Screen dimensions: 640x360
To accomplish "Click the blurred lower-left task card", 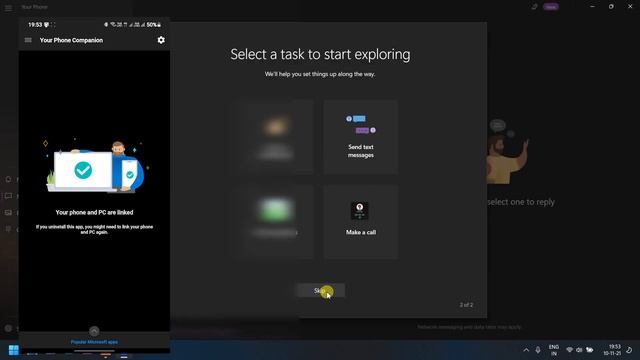I will click(276, 222).
